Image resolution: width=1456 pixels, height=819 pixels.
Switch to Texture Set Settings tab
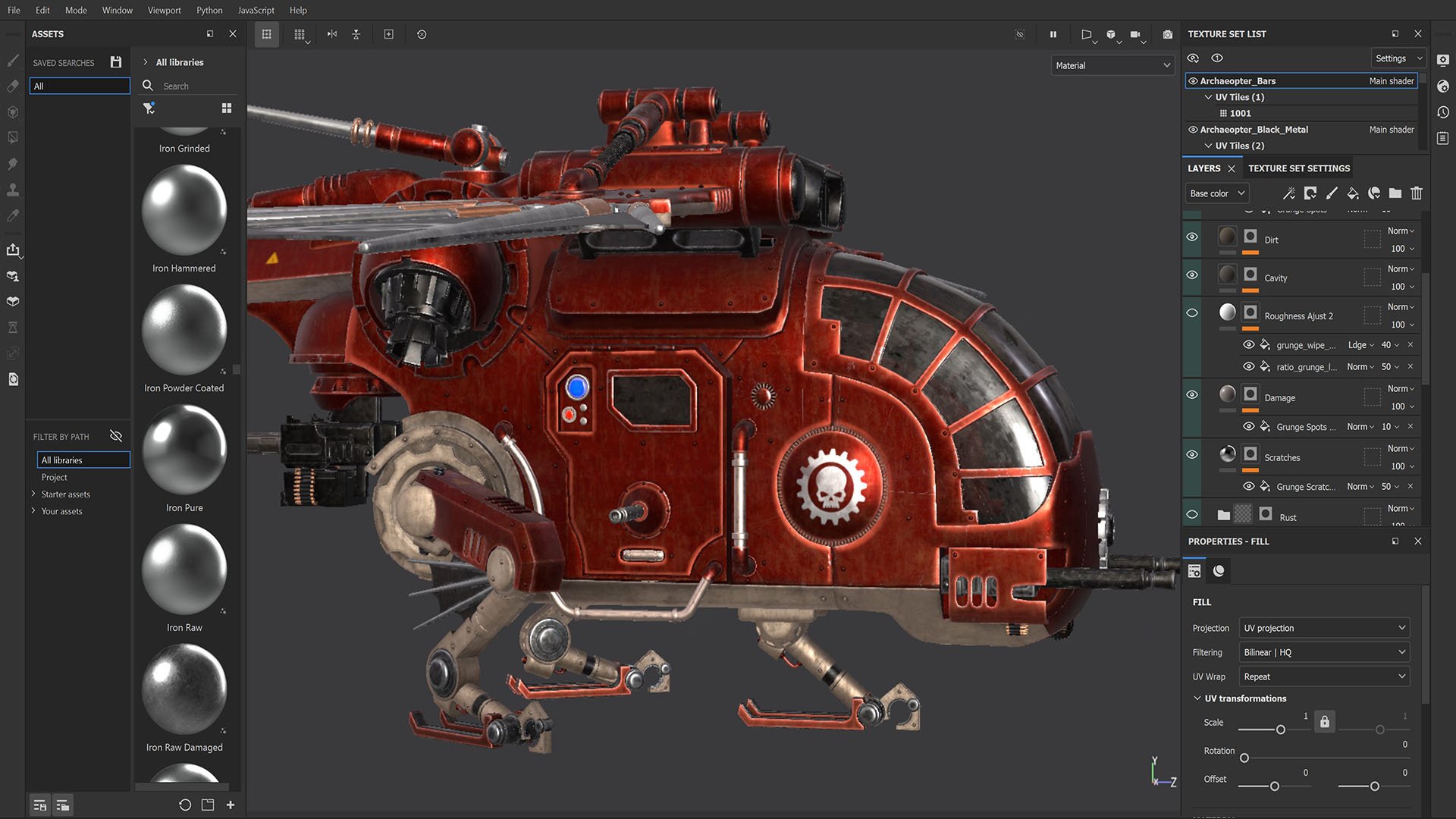(1299, 168)
